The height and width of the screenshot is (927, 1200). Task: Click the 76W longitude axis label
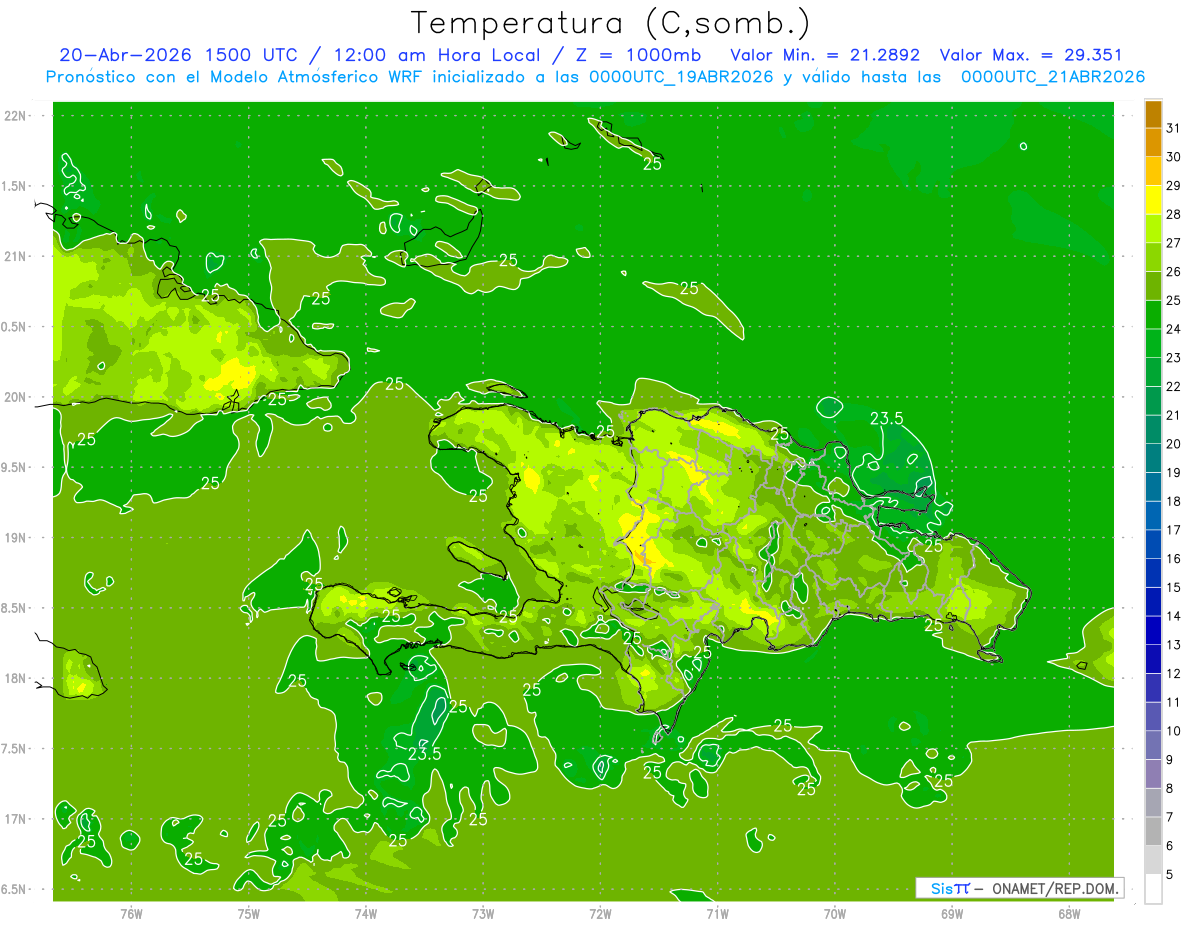131,914
